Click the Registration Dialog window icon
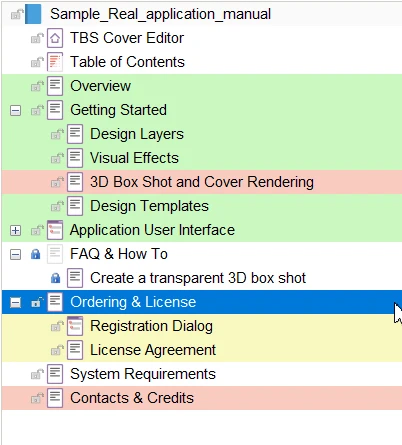The image size is (402, 445). (75, 326)
